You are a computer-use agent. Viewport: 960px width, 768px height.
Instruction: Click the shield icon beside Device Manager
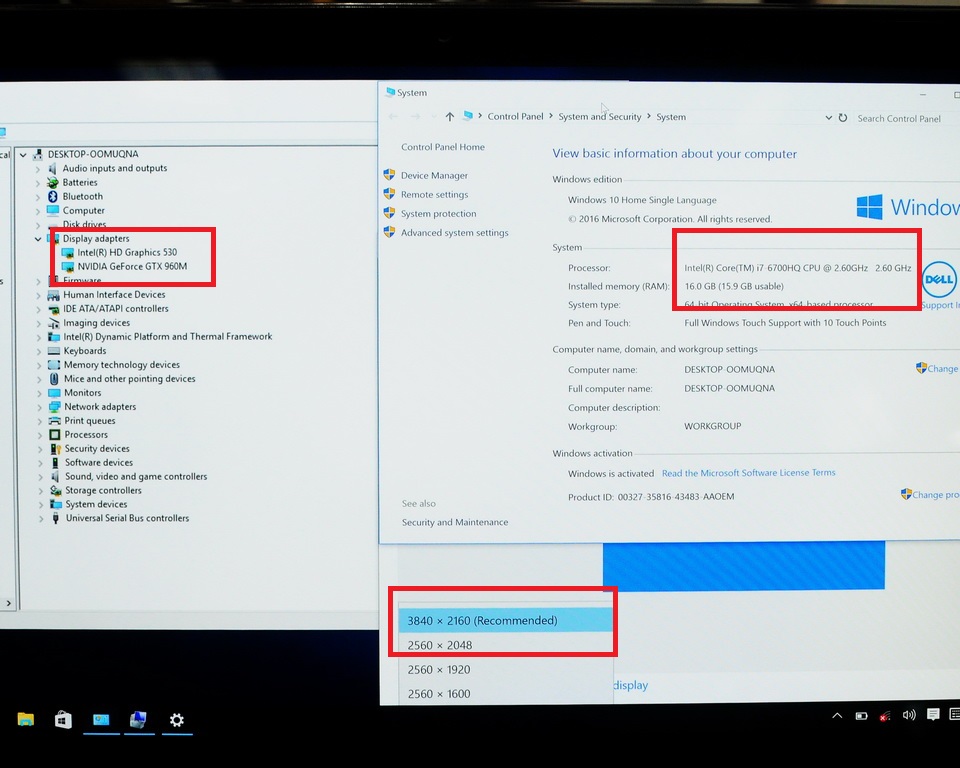pos(389,175)
